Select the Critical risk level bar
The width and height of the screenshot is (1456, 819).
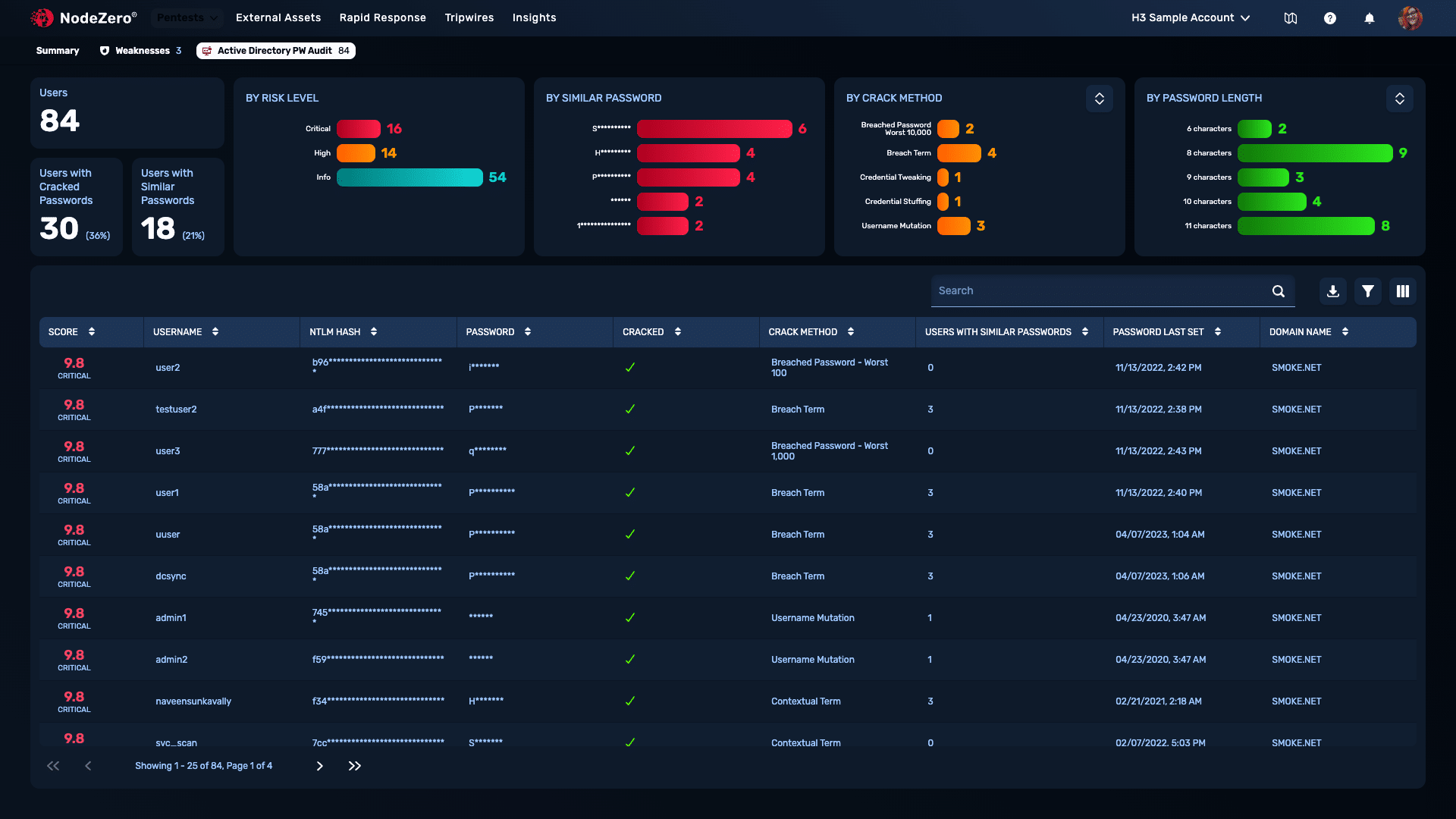(x=359, y=129)
